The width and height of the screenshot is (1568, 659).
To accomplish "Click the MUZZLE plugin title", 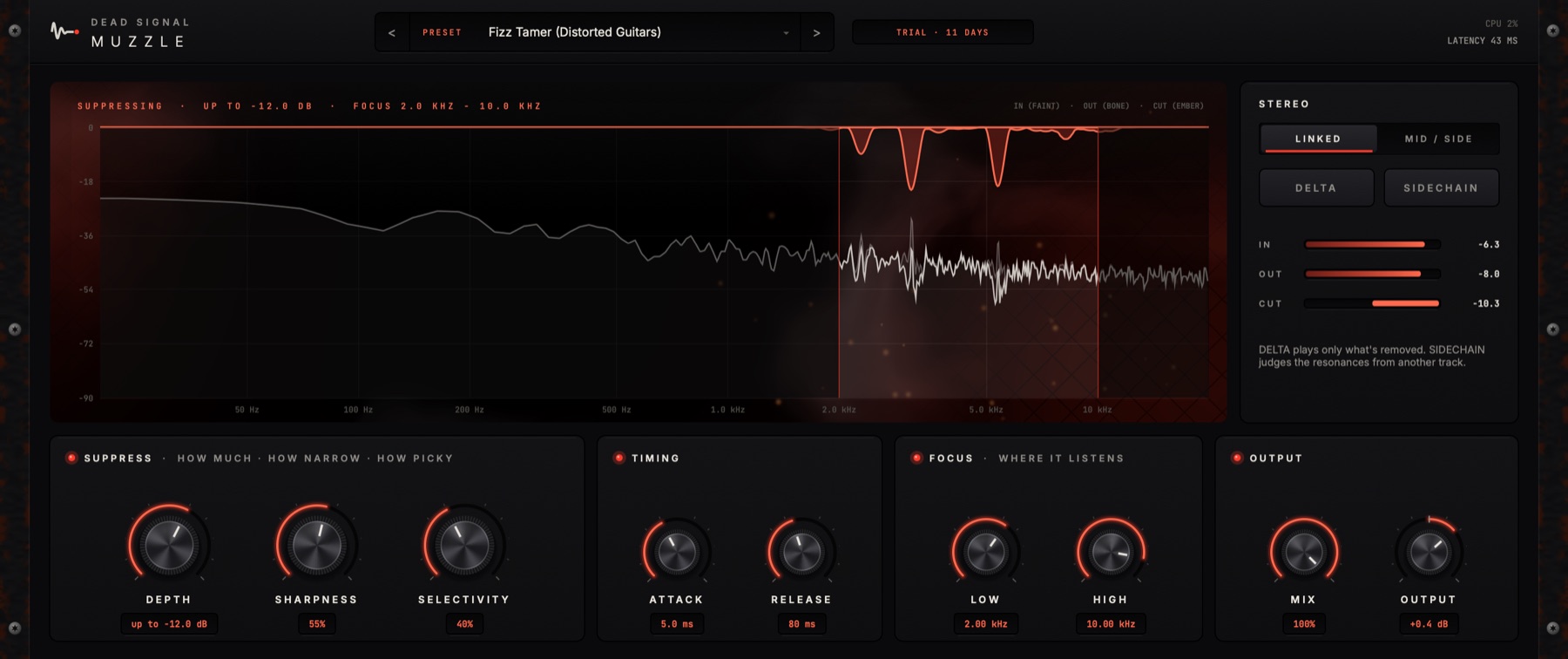I will click(139, 42).
